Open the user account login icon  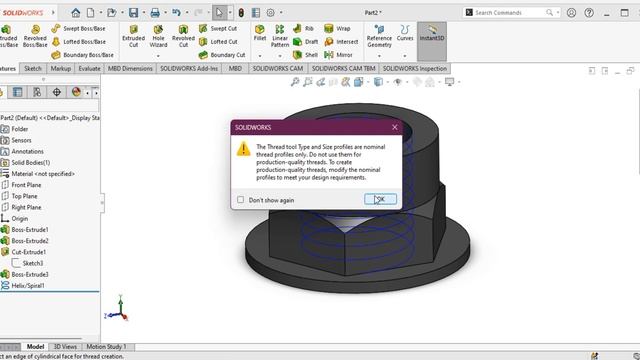tap(571, 13)
